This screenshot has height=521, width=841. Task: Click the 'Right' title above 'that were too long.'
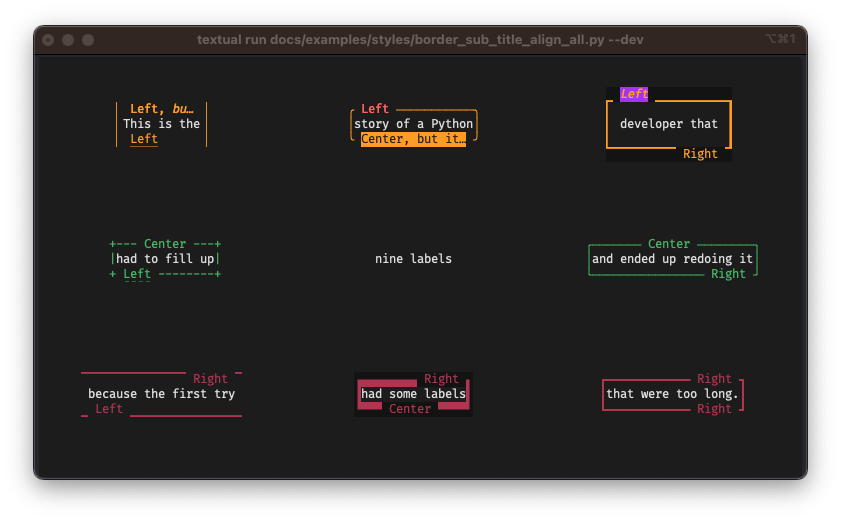pos(714,379)
